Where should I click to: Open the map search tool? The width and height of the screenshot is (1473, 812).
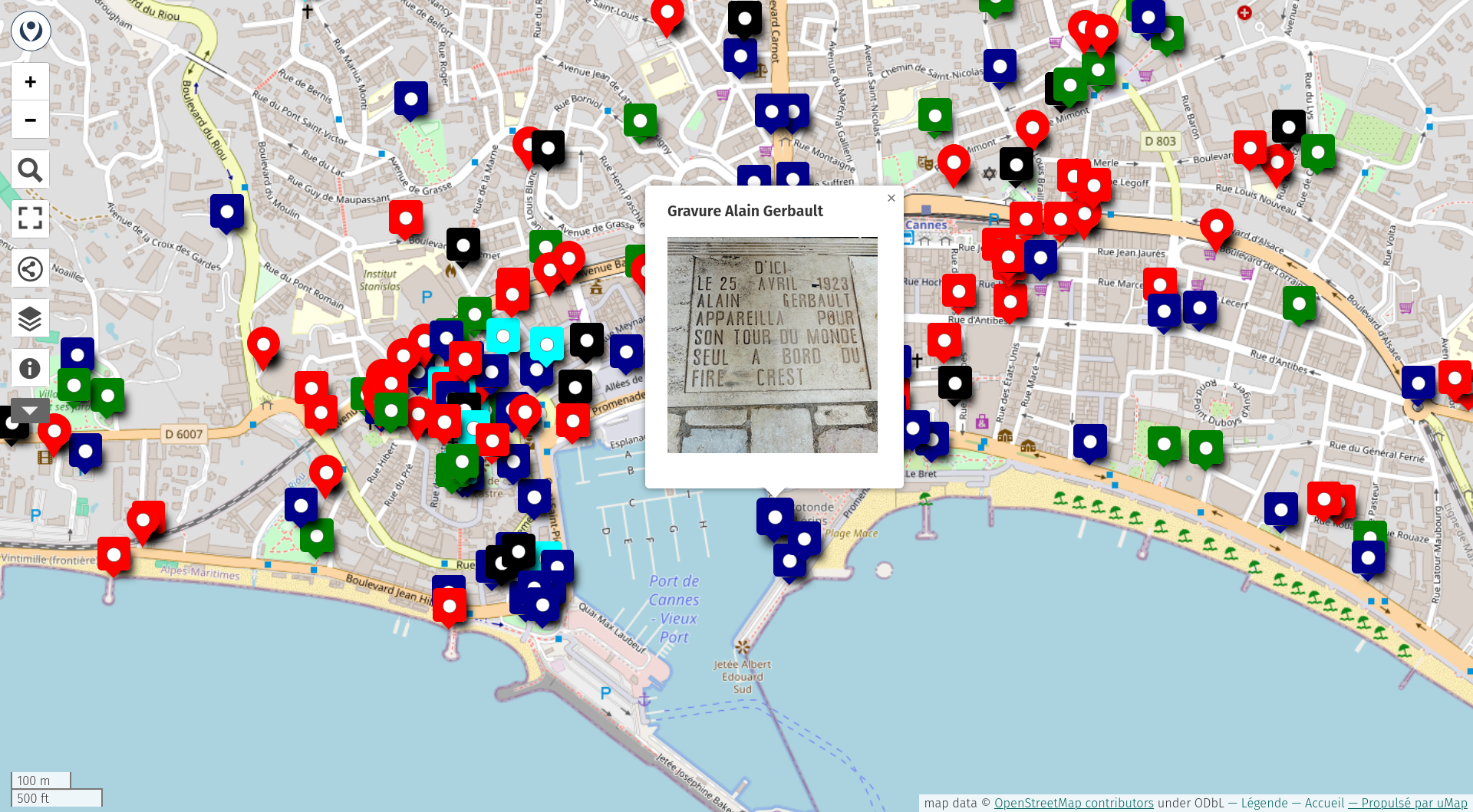pyautogui.click(x=31, y=169)
